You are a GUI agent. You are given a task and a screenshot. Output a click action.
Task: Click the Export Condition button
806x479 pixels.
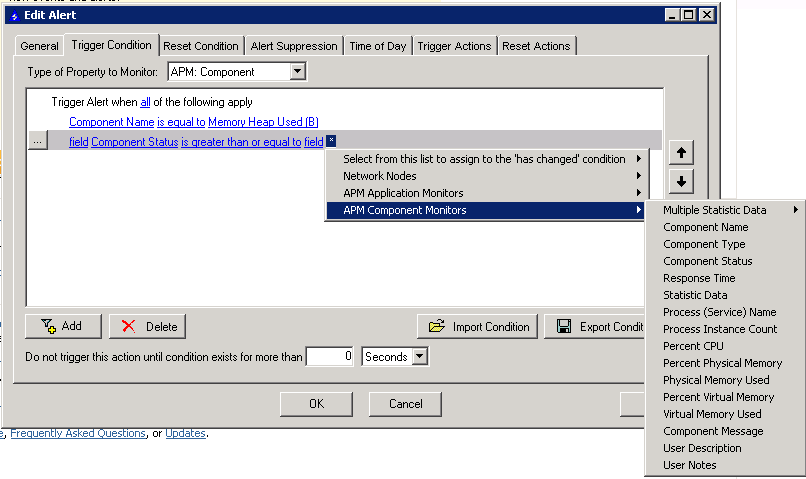[x=594, y=326]
